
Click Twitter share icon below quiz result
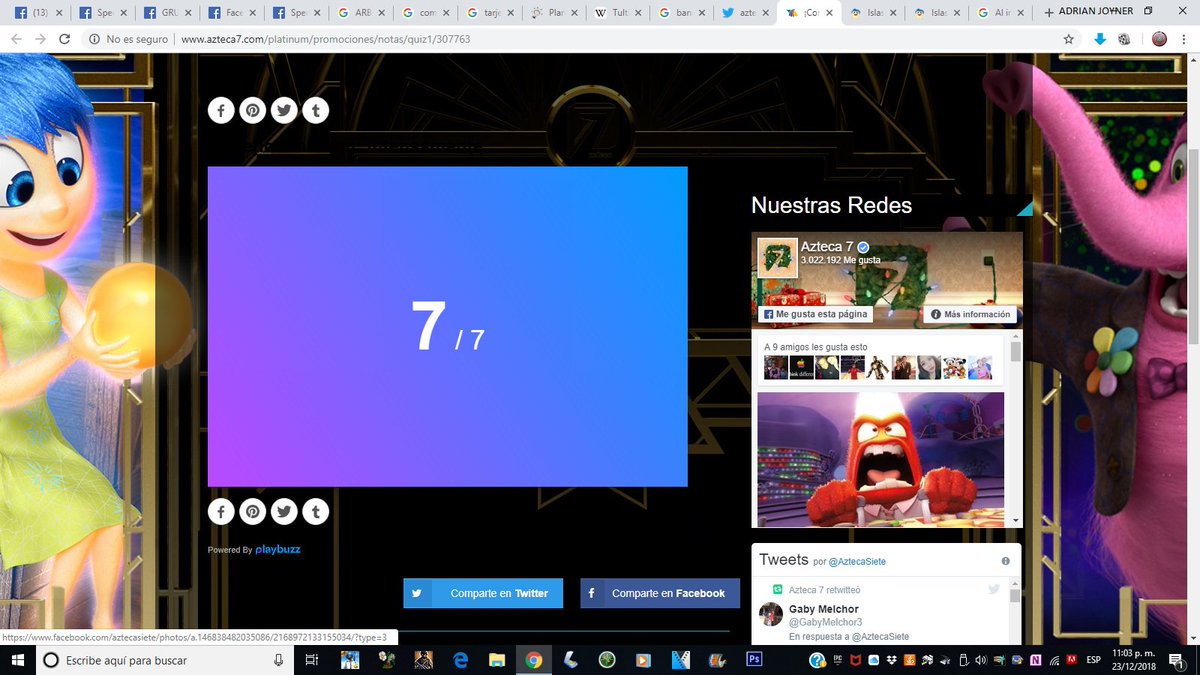click(285, 512)
